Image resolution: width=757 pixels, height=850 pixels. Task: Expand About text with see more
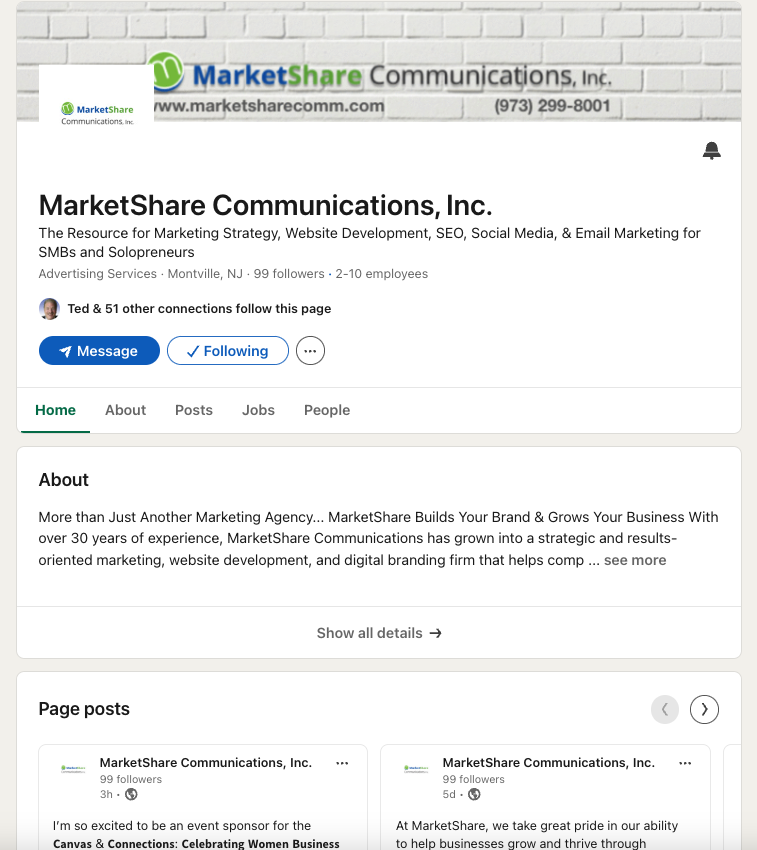pos(635,560)
